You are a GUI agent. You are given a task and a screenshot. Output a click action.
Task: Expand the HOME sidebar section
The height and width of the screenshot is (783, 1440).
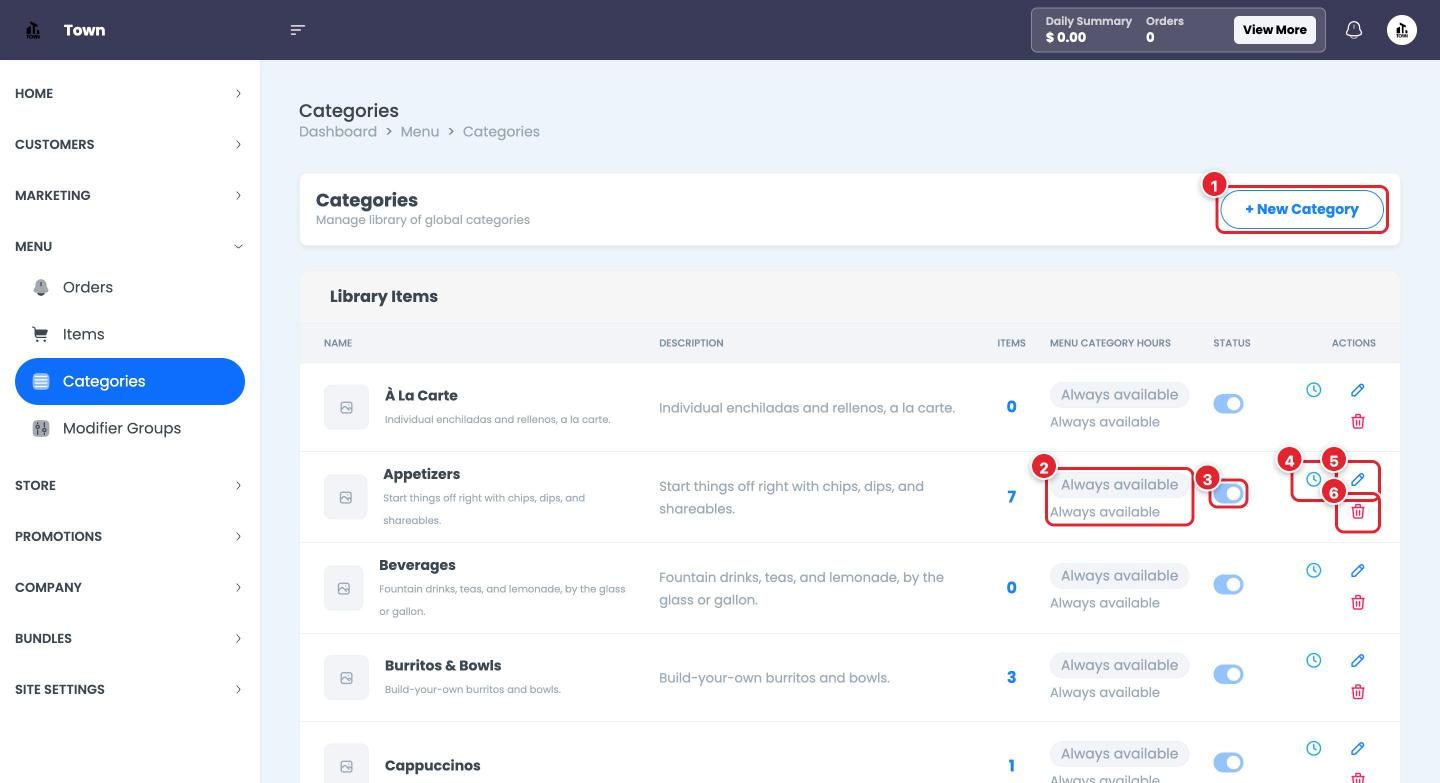coord(129,93)
